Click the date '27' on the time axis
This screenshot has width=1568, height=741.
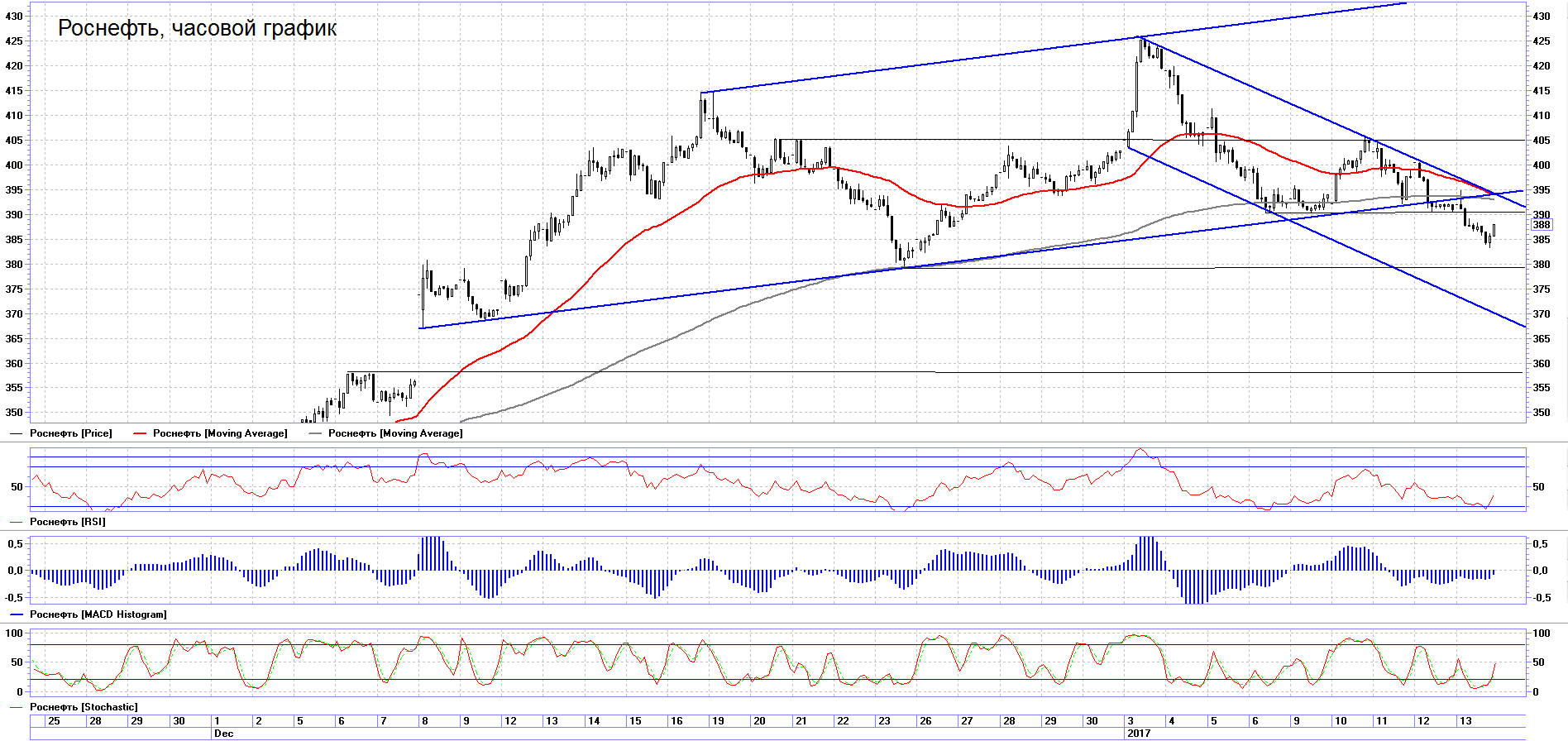(x=967, y=721)
